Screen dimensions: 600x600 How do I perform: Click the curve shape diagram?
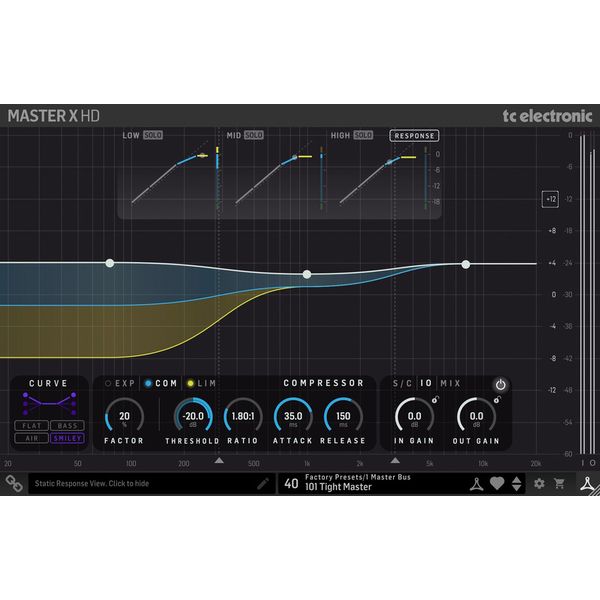pos(49,403)
